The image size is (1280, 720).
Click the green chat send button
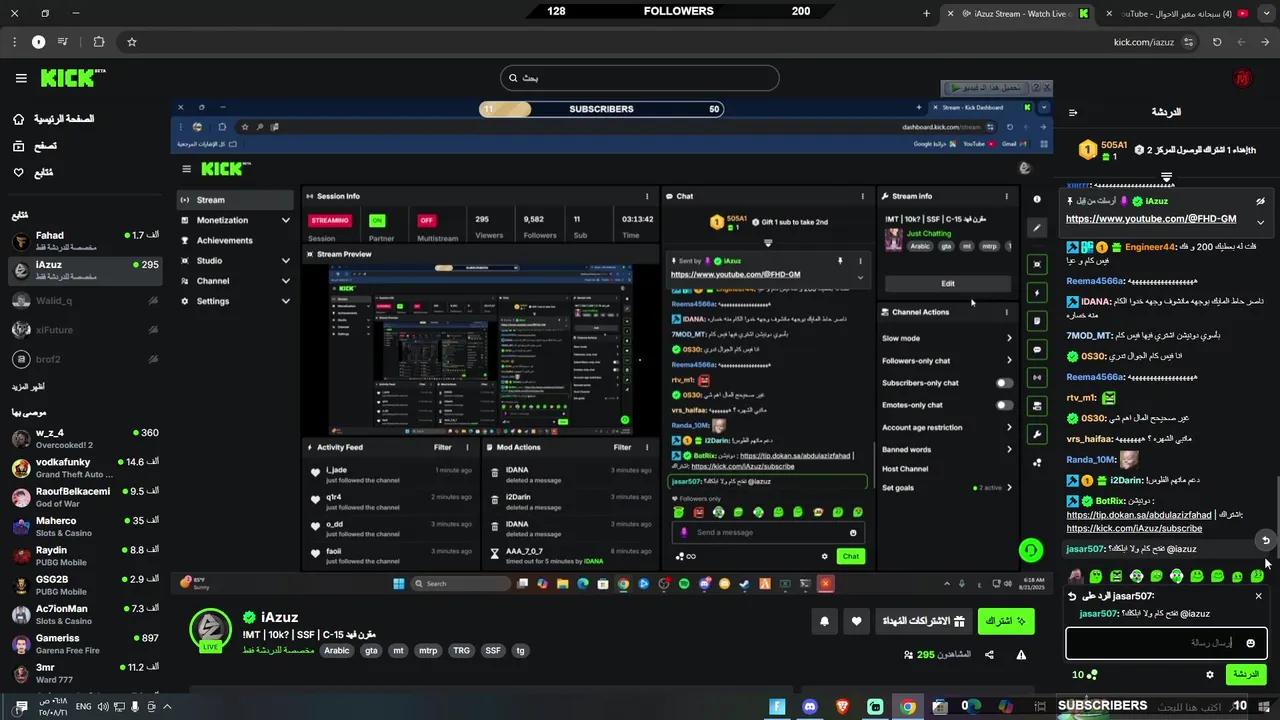coord(1246,674)
